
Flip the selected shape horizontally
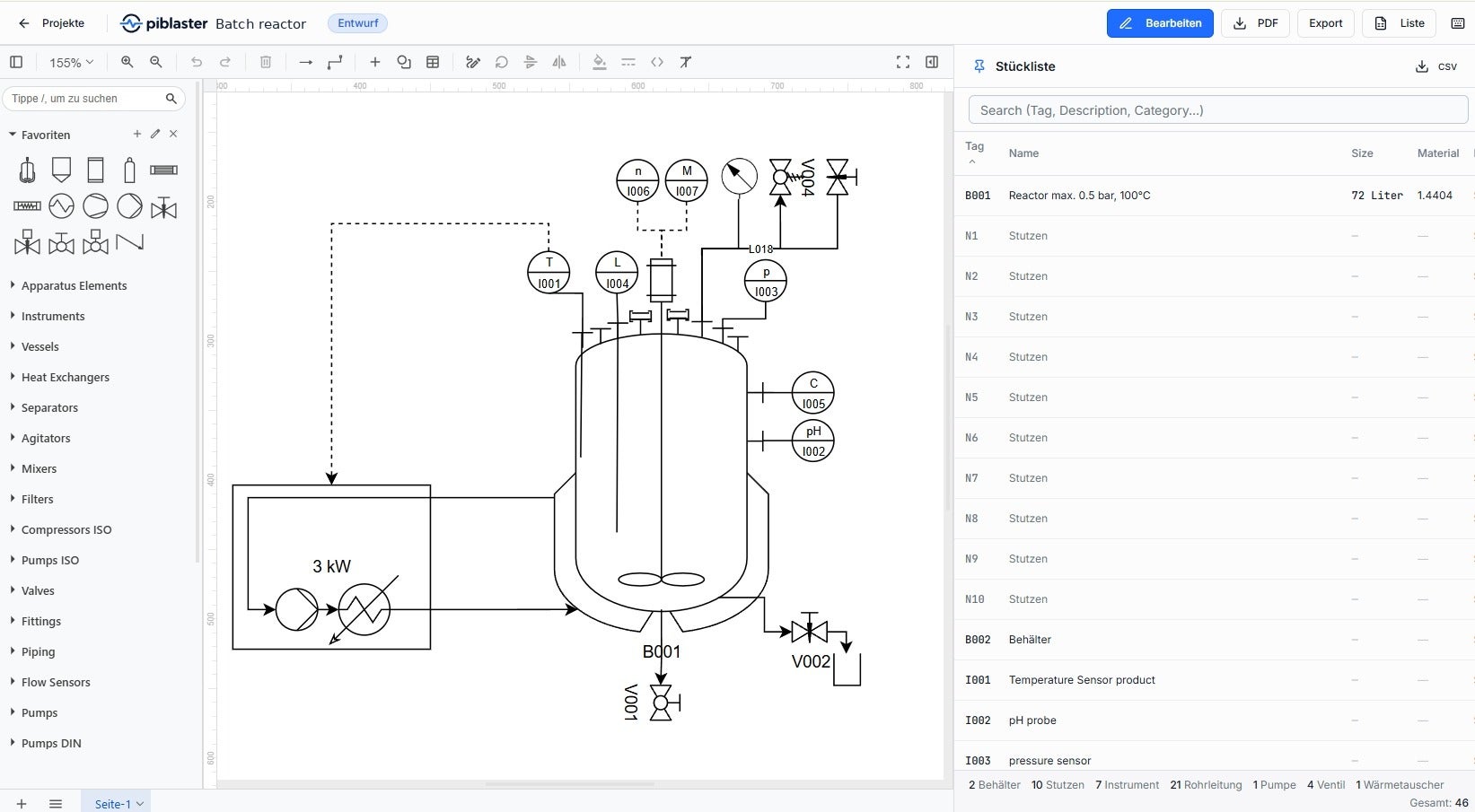tap(559, 62)
